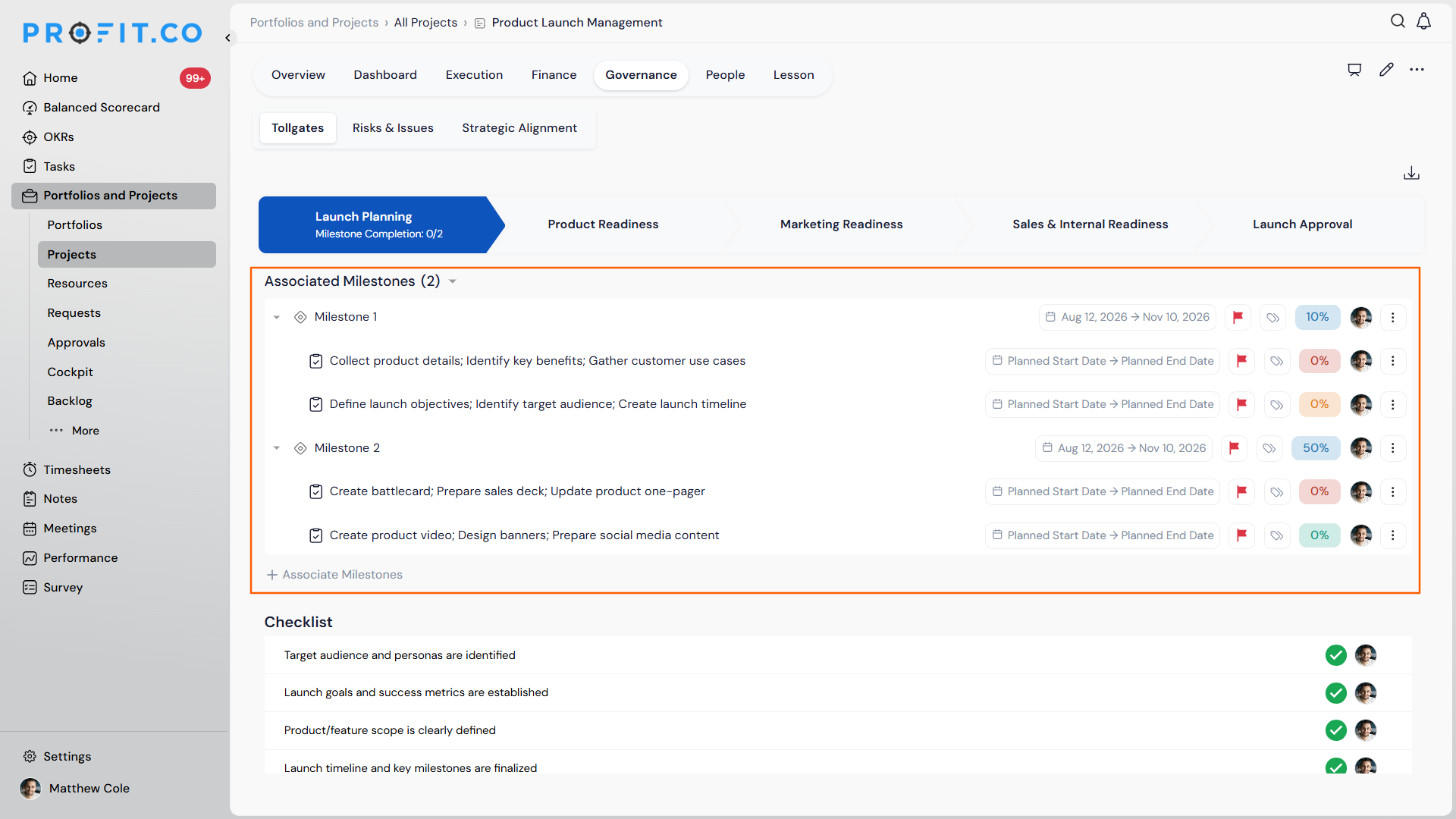Open the search icon in top bar

click(1398, 21)
